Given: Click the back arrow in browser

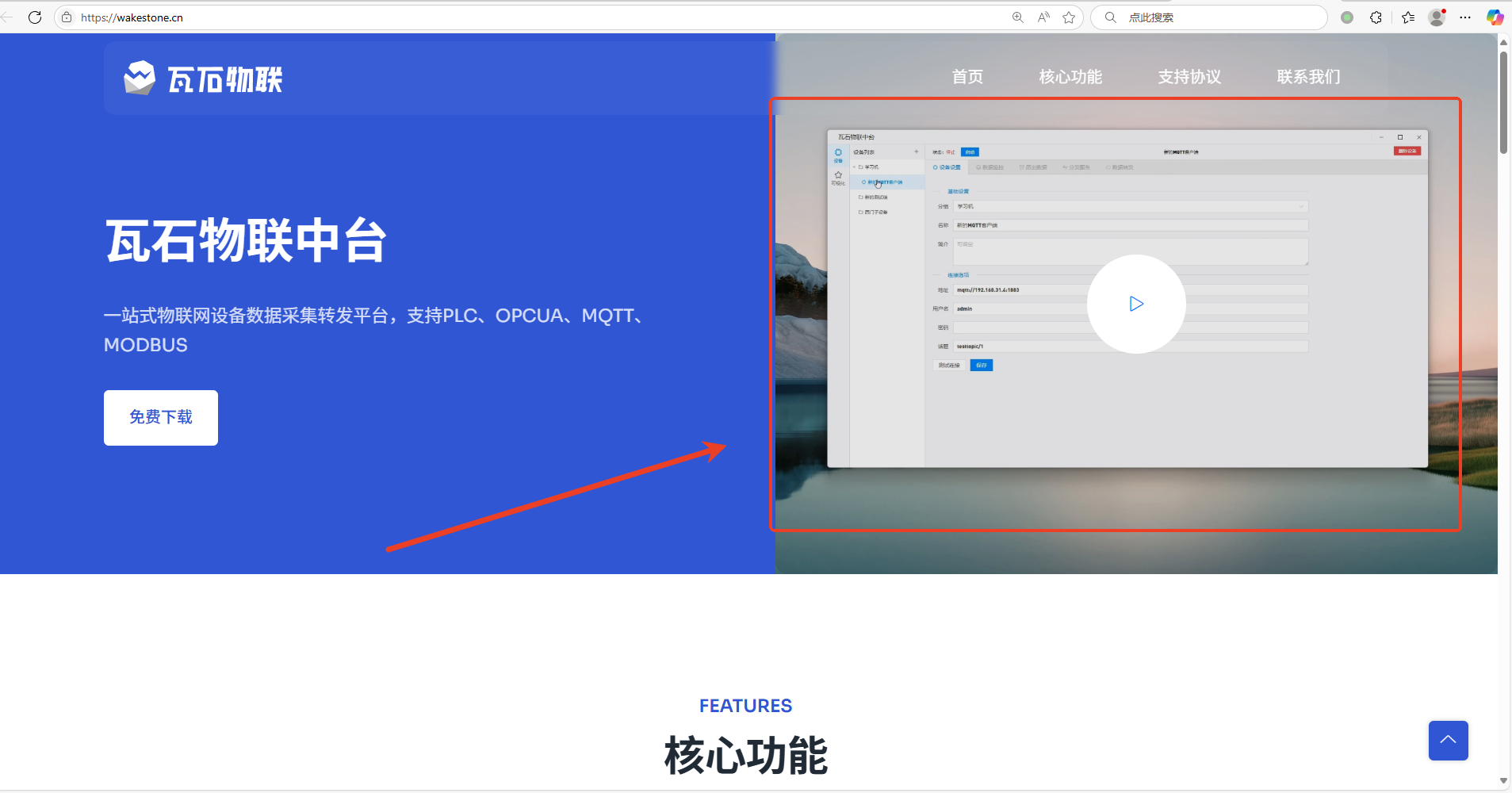Looking at the screenshot, I should click(x=6, y=17).
